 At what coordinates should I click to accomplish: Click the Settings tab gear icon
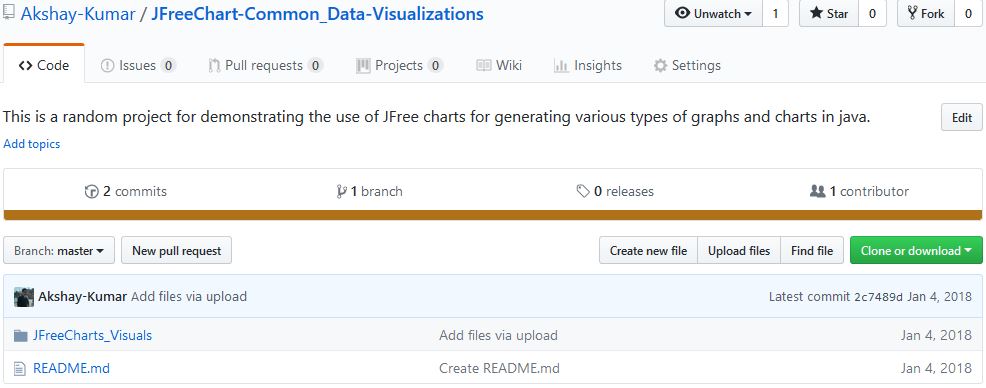coord(660,65)
